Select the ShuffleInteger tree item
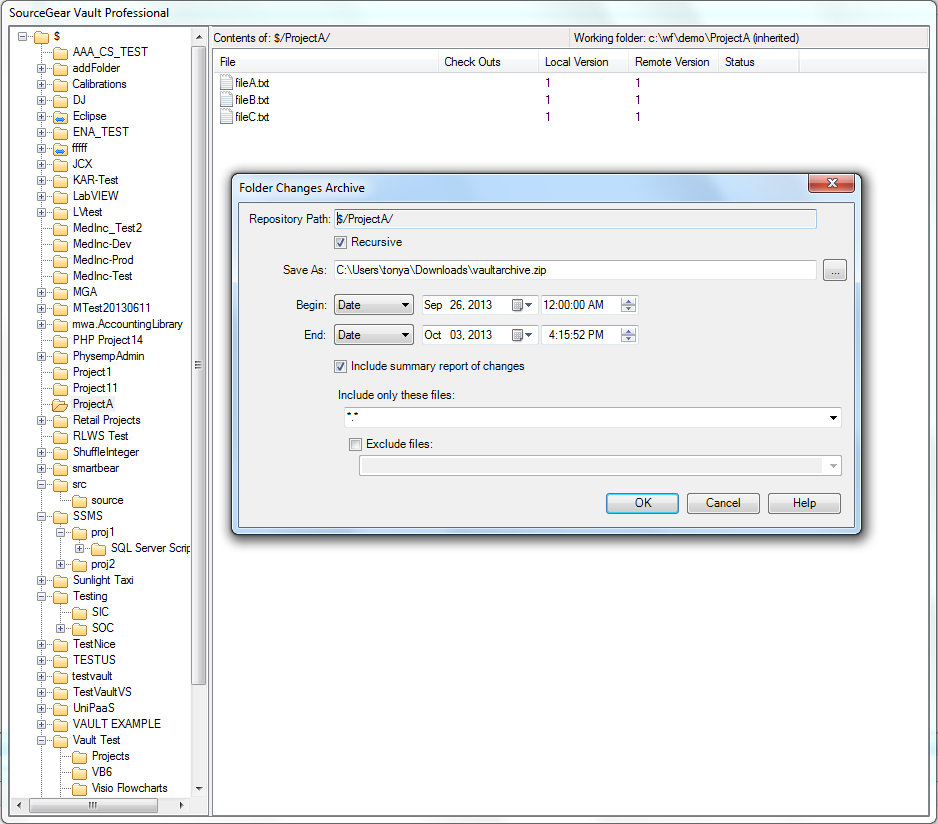The image size is (938, 824). coord(106,452)
